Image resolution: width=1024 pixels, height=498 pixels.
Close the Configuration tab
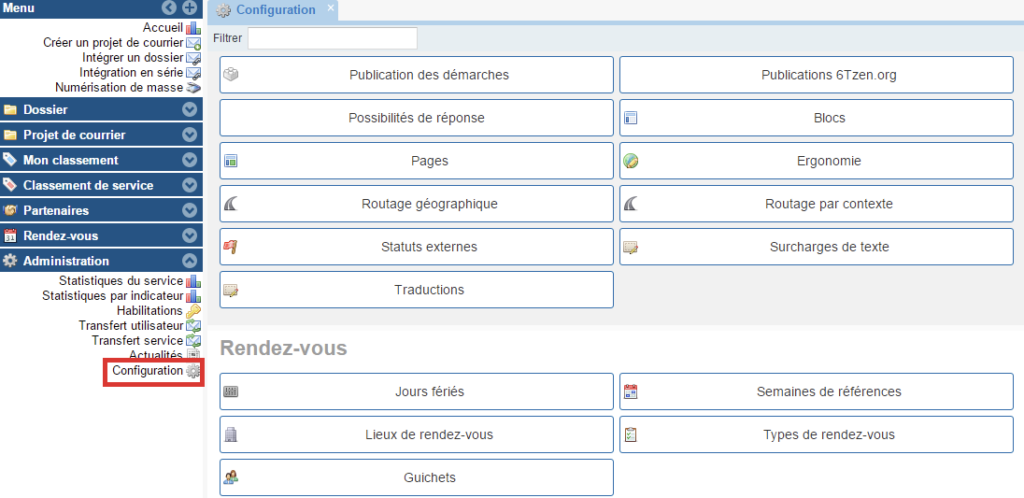331,8
